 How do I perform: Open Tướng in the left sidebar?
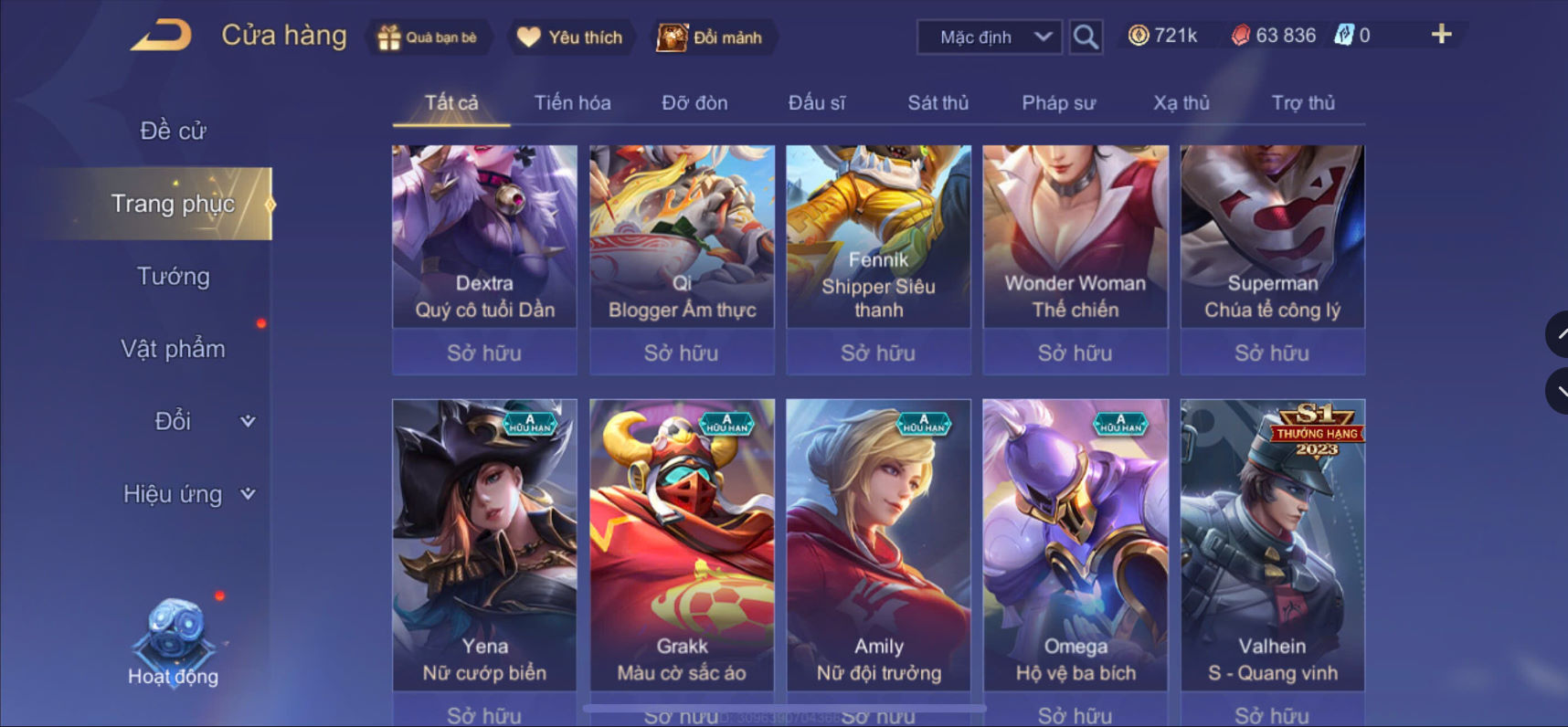point(174,277)
